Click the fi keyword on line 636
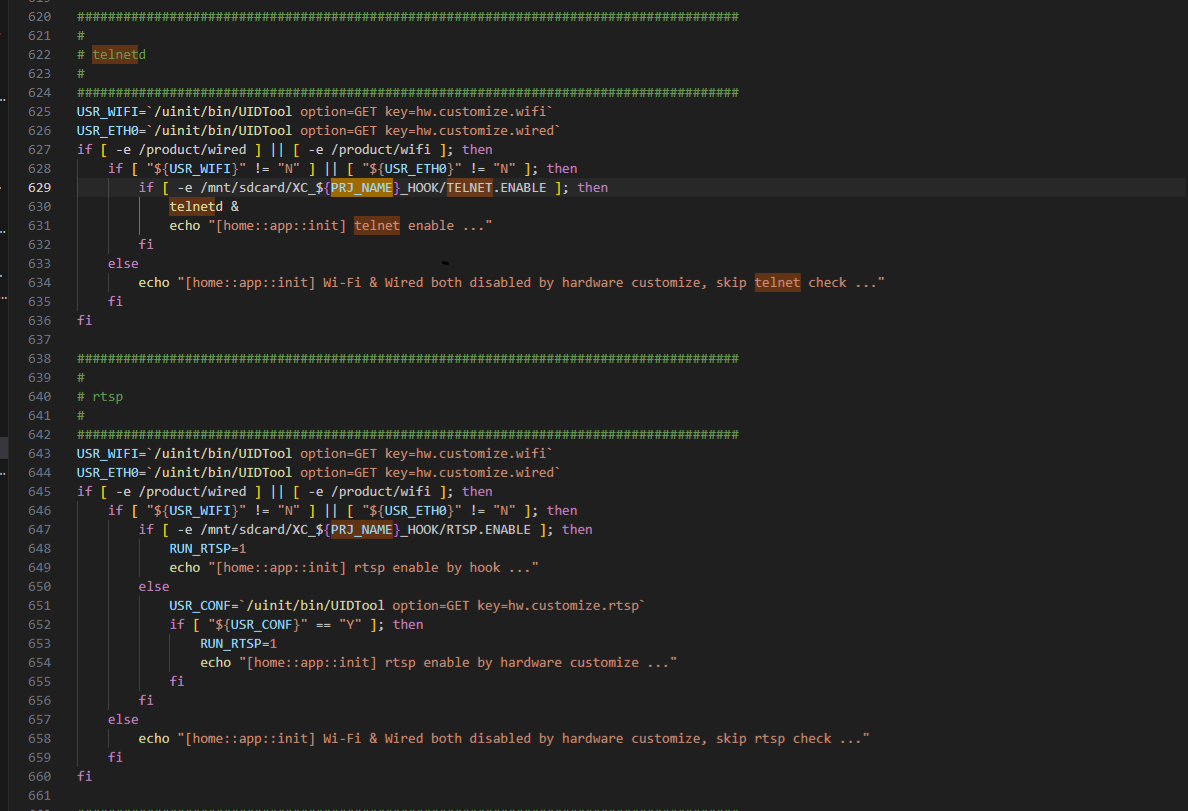The image size is (1188, 811). point(83,320)
